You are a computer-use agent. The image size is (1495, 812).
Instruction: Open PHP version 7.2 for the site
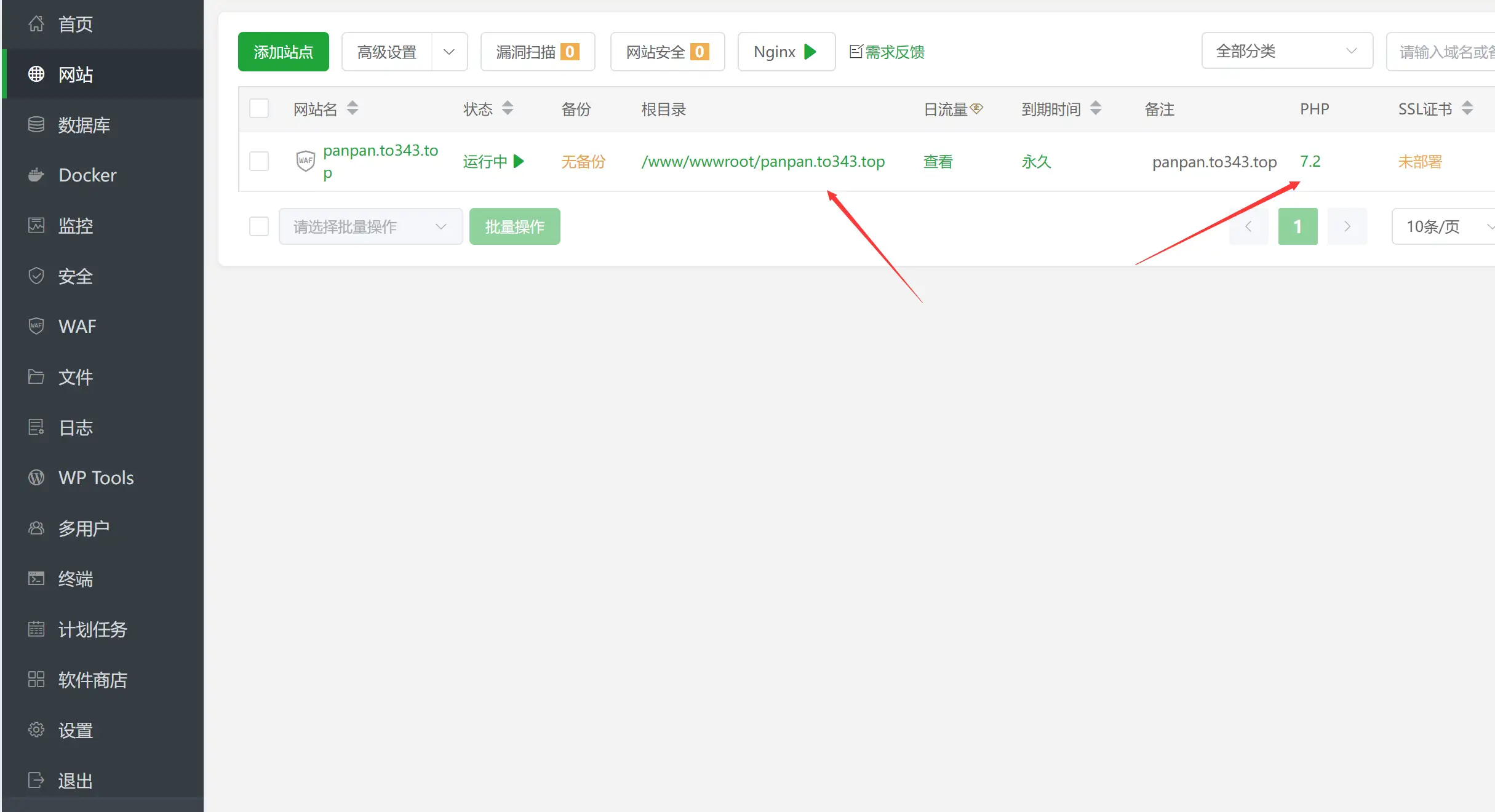click(1311, 161)
